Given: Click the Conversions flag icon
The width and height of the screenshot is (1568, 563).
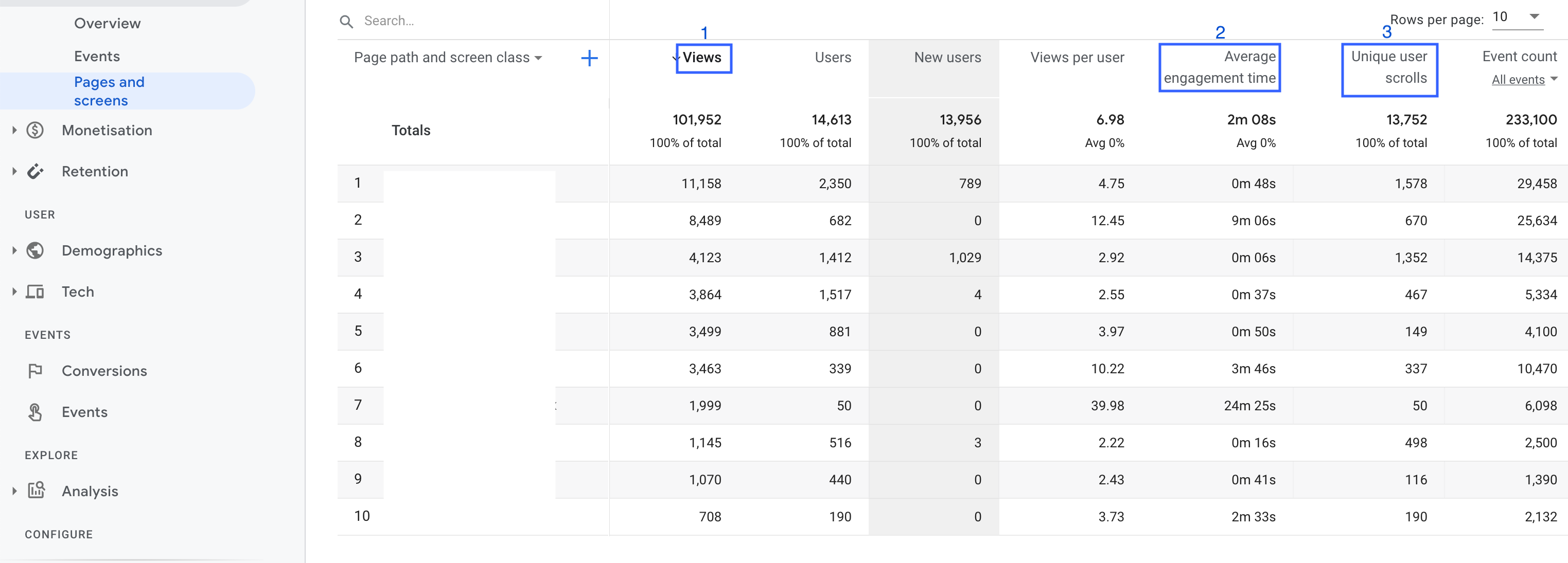Looking at the screenshot, I should 36,371.
